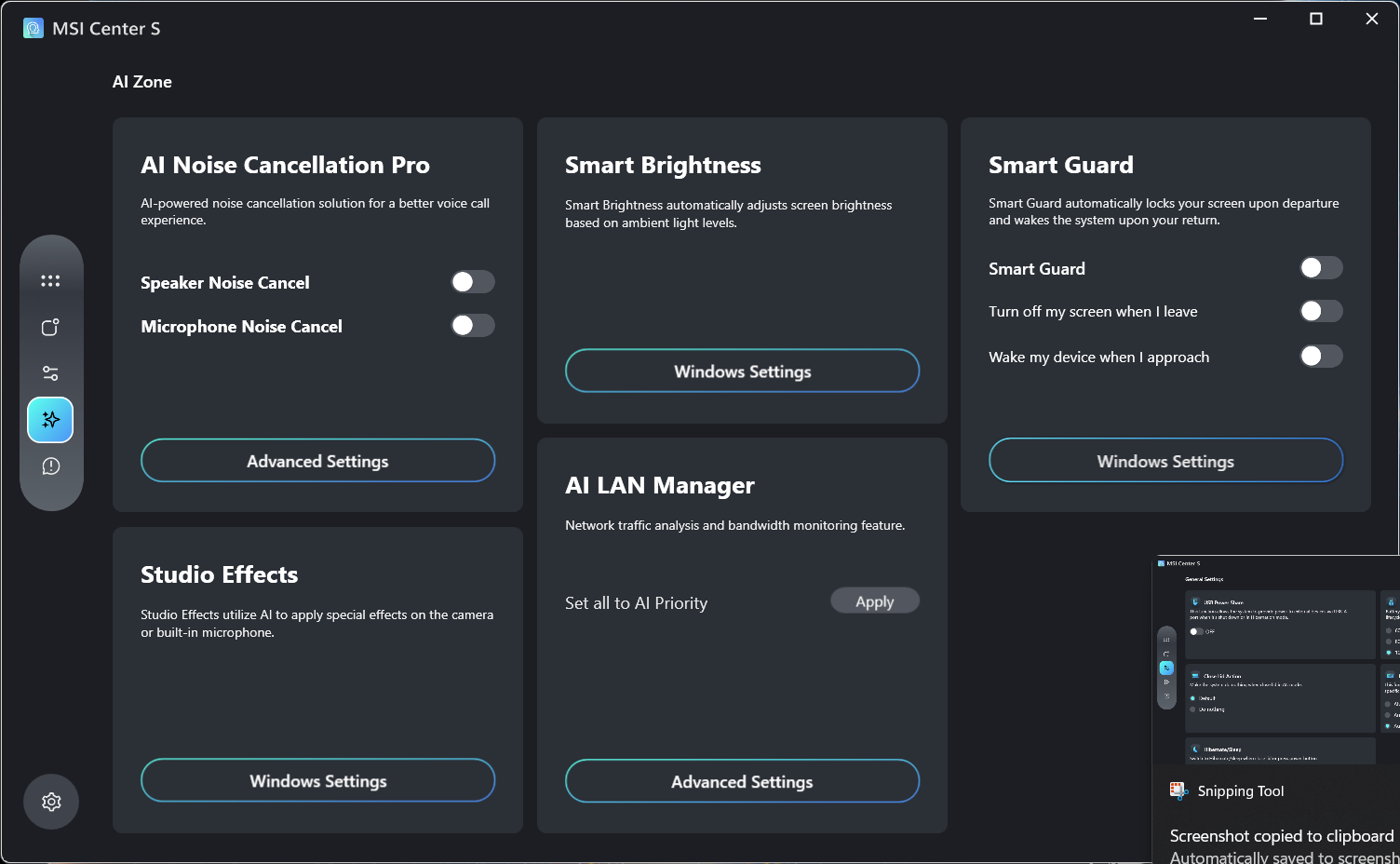Open the sliders icon in the sidebar
The height and width of the screenshot is (864, 1400).
pos(50,373)
